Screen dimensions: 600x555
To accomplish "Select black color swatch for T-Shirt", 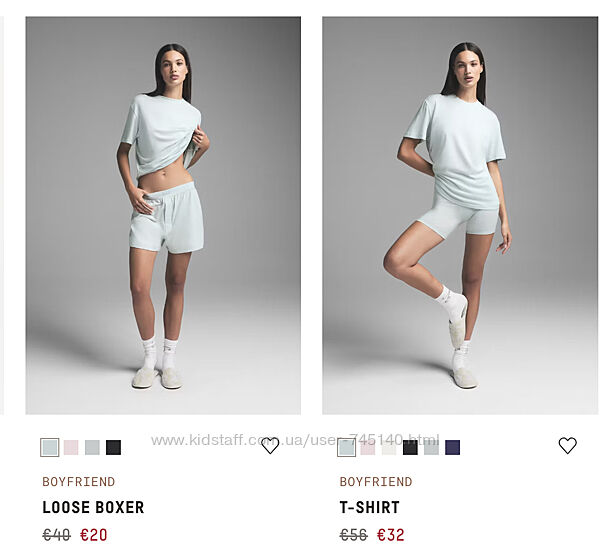I will coord(410,447).
